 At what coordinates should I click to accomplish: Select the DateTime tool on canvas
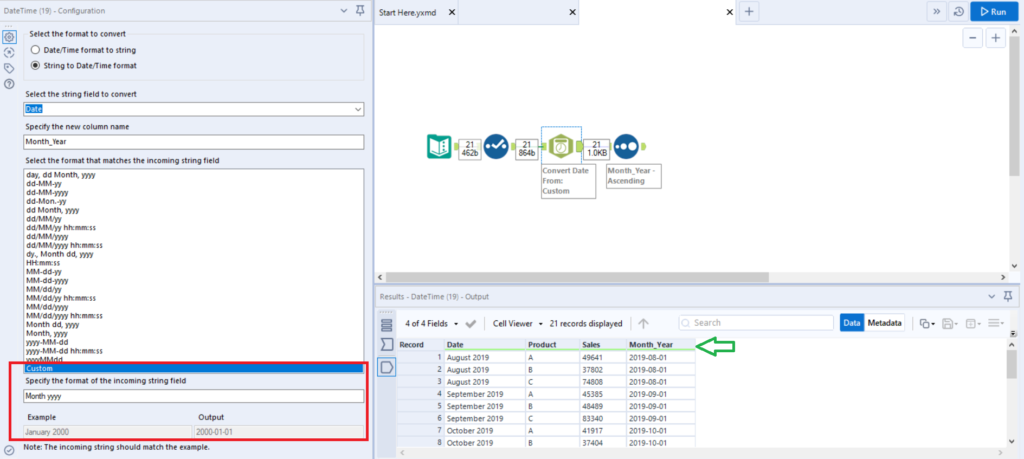(x=561, y=147)
